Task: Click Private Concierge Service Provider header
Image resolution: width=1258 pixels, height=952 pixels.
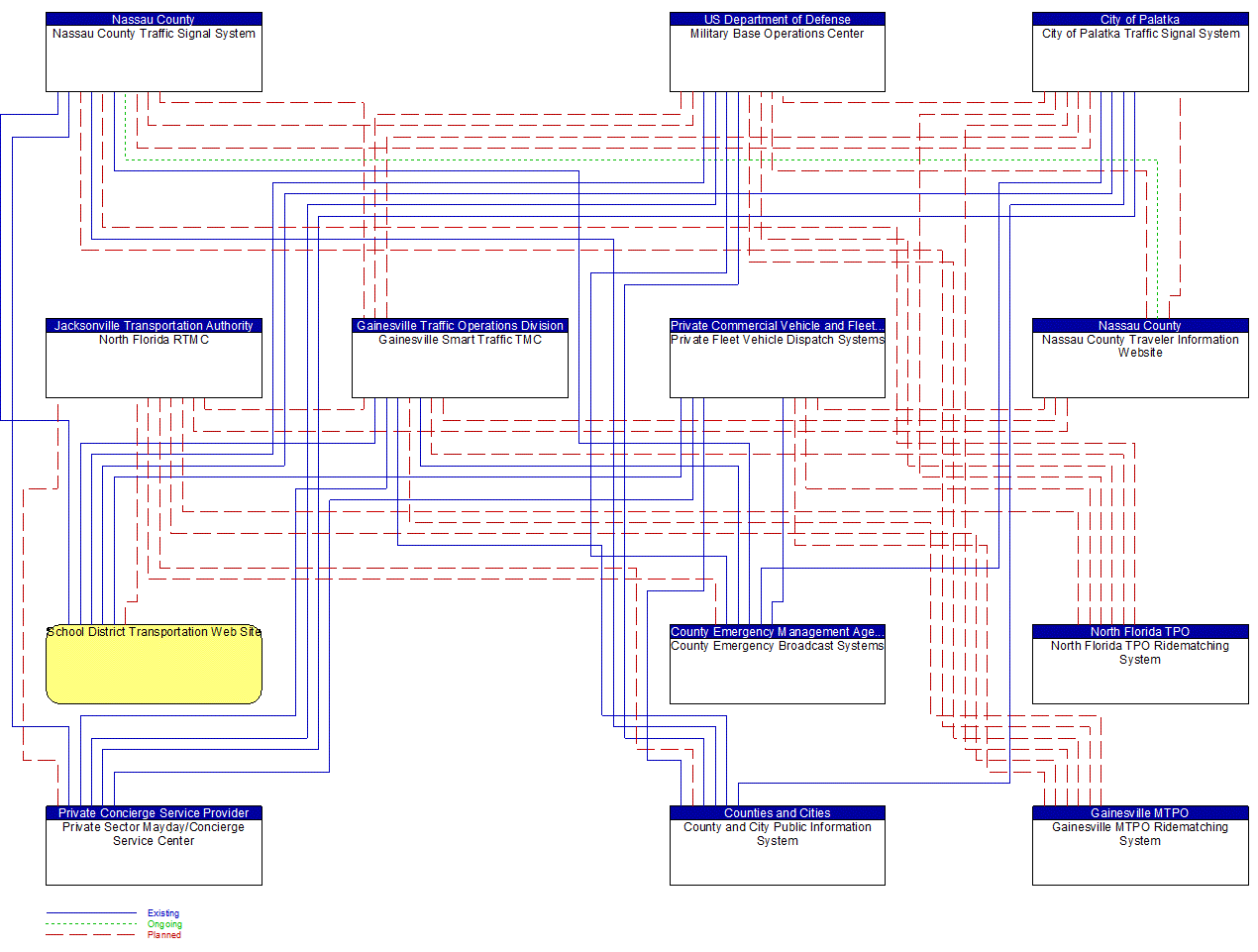Action: click(154, 812)
